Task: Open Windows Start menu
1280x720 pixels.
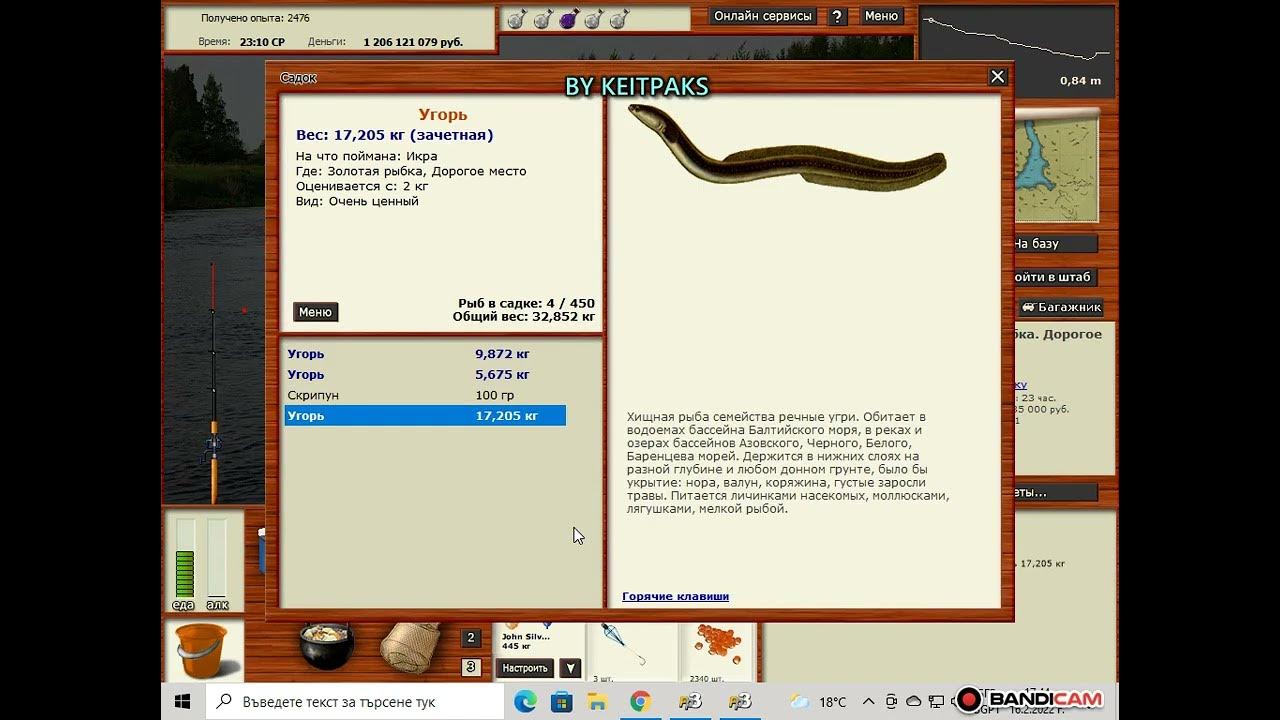Action: [183, 702]
